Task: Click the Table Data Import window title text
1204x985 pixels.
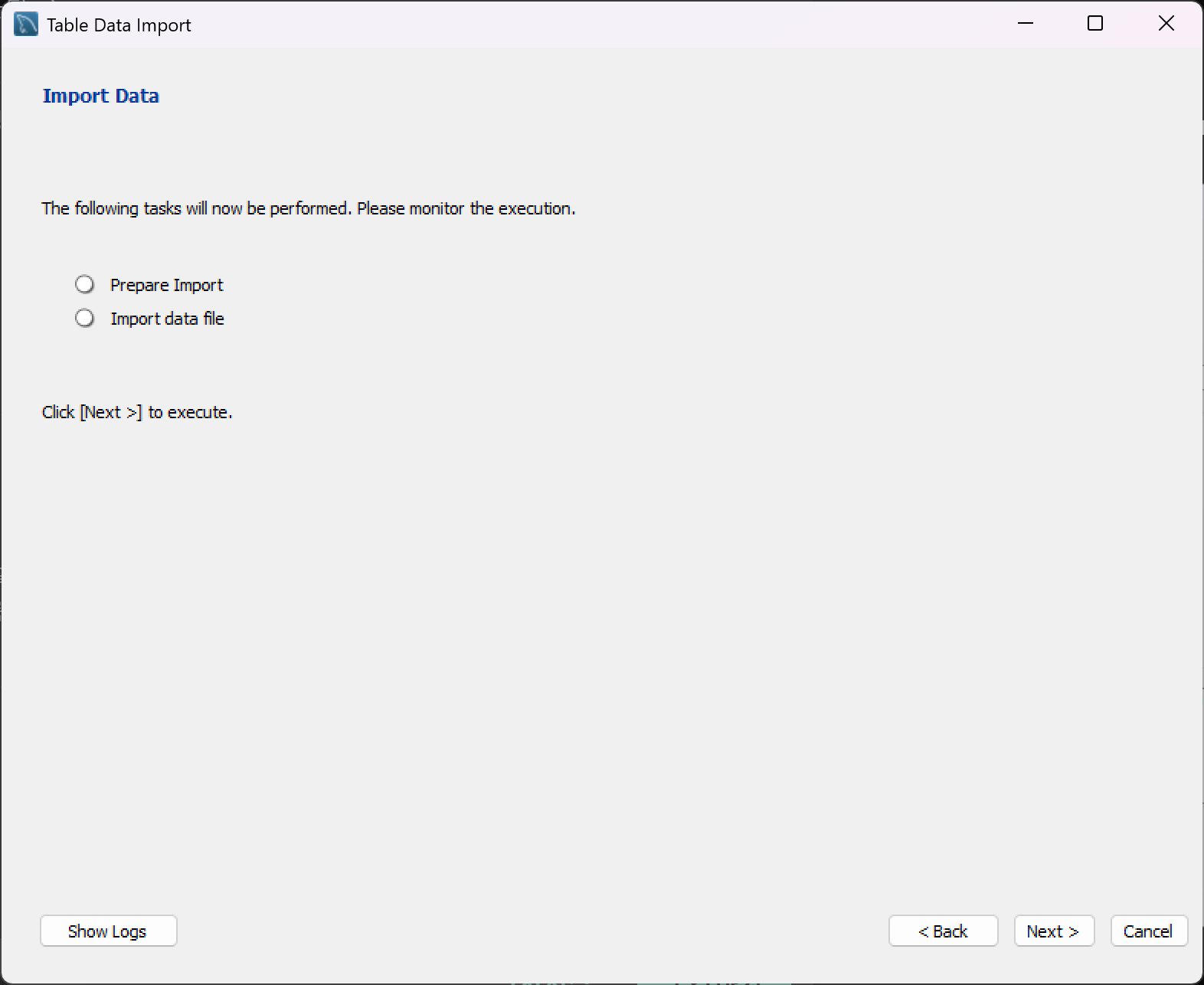Action: [119, 25]
